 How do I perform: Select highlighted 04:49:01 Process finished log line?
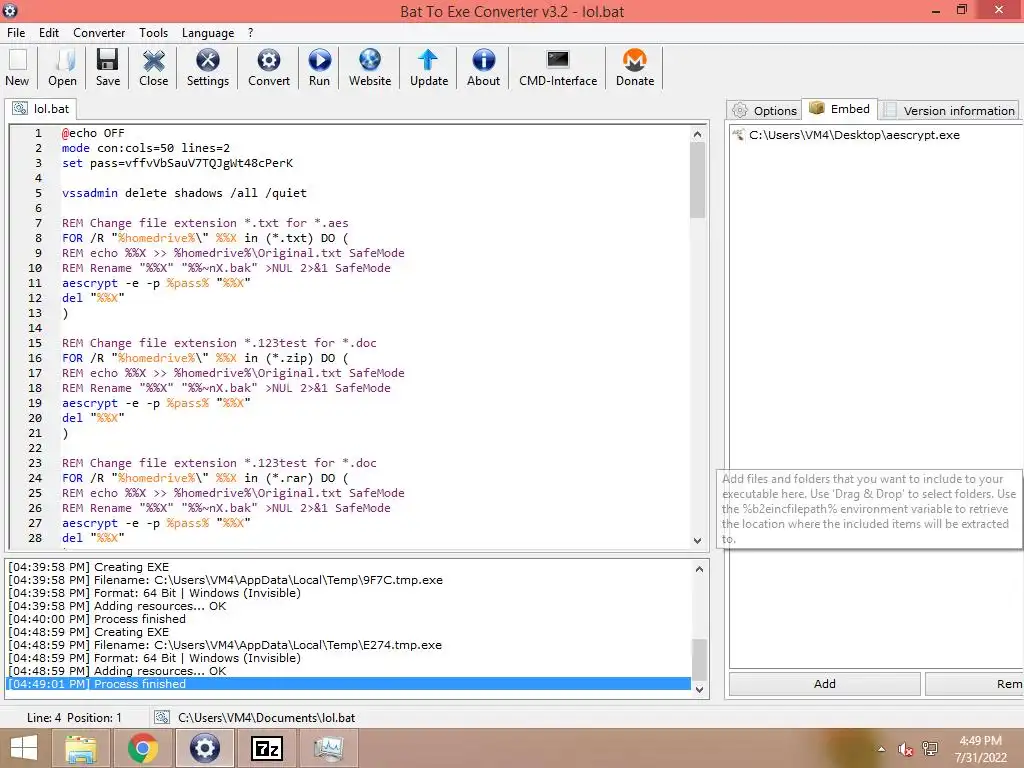pyautogui.click(x=348, y=684)
